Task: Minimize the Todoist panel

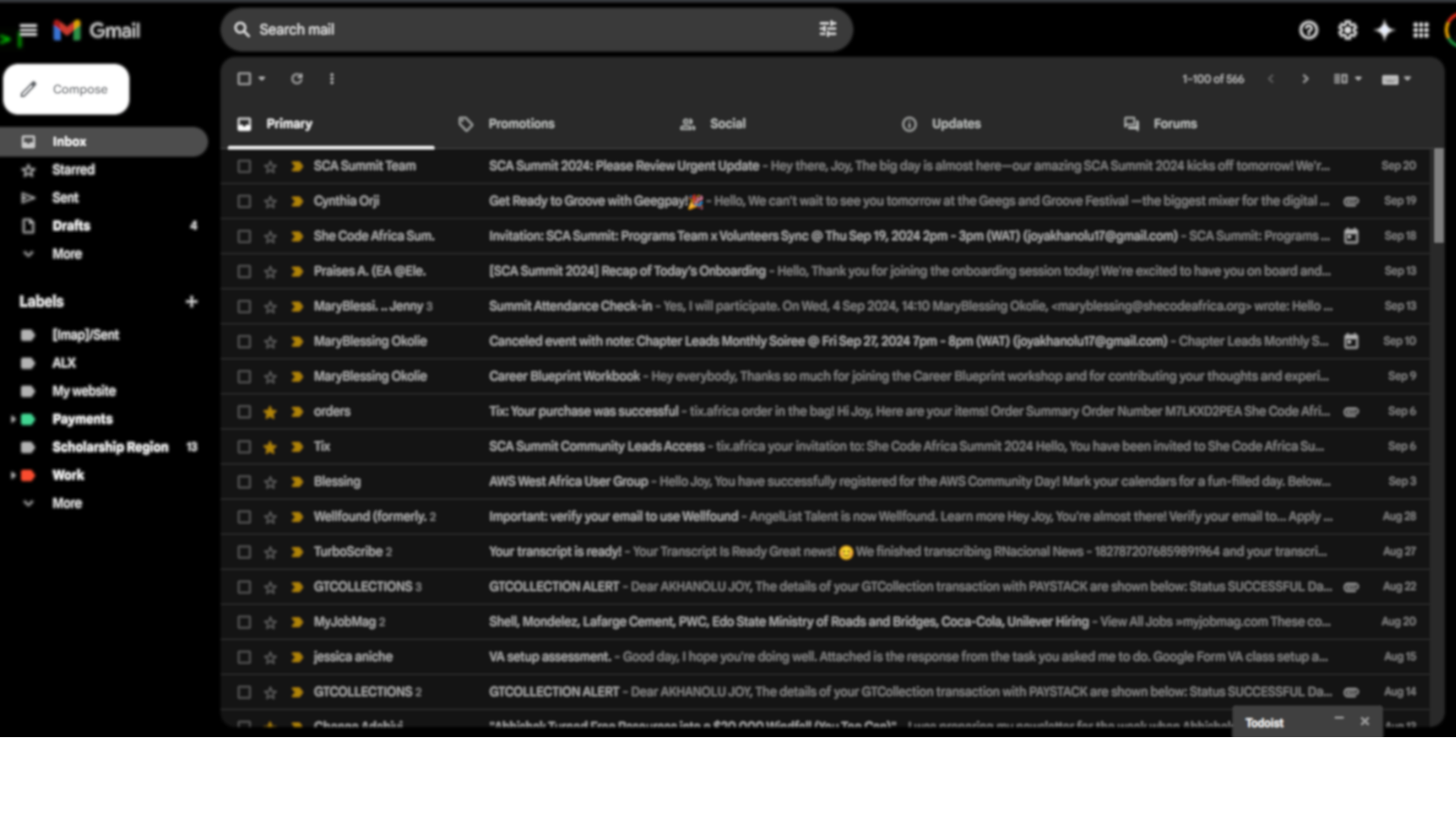Action: (x=1339, y=720)
